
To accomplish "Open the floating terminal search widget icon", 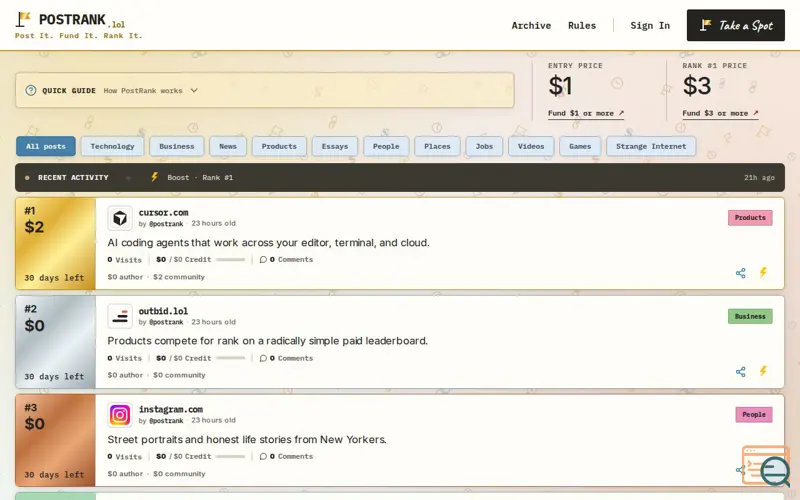I will pyautogui.click(x=766, y=466).
